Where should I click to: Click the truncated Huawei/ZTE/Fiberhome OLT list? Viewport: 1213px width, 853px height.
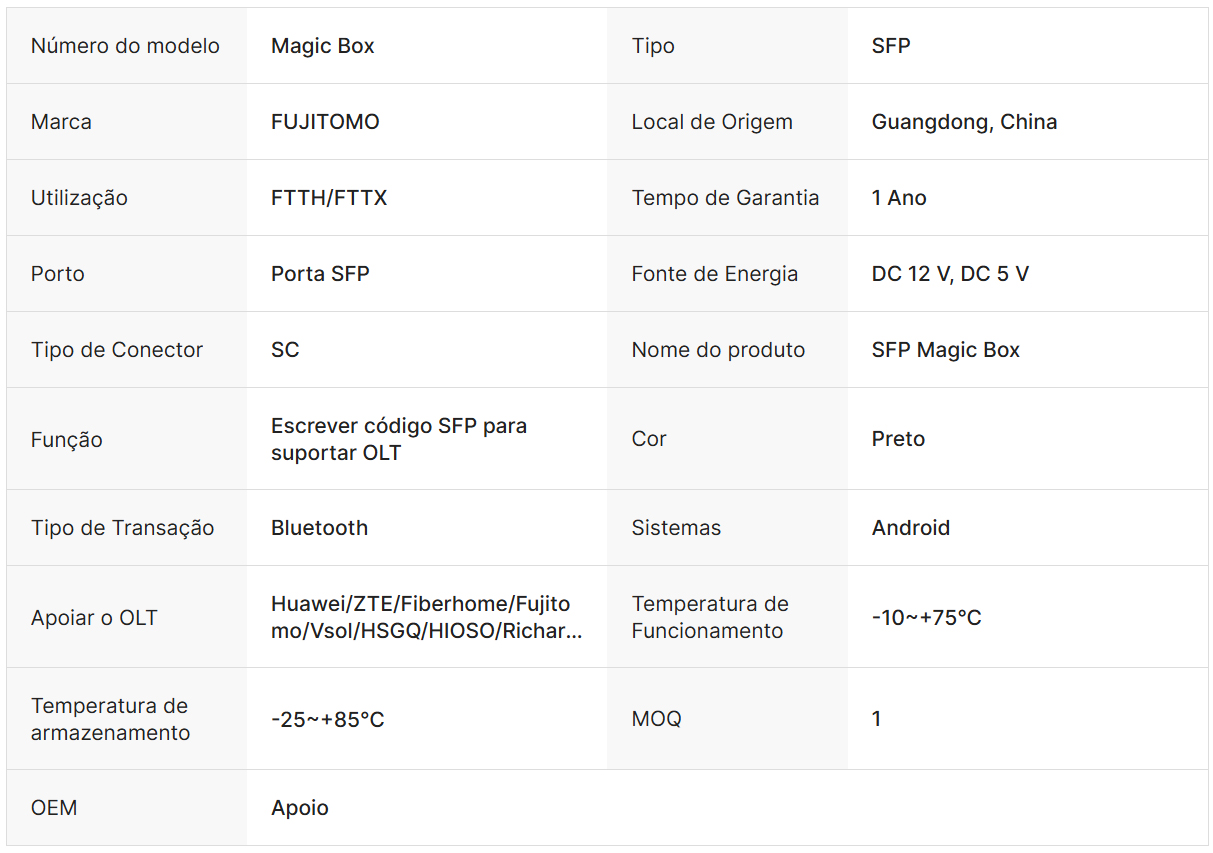426,617
